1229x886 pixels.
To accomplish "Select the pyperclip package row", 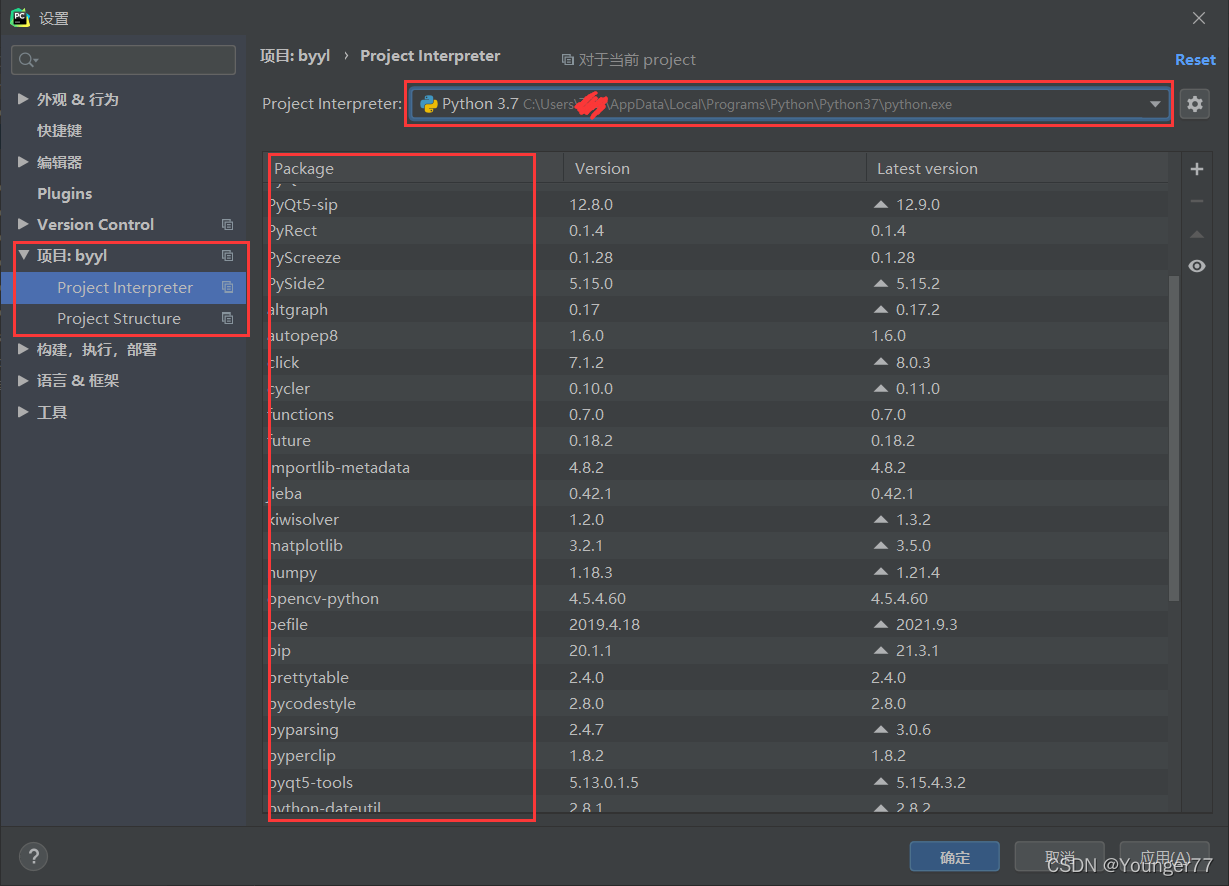I will (x=716, y=756).
